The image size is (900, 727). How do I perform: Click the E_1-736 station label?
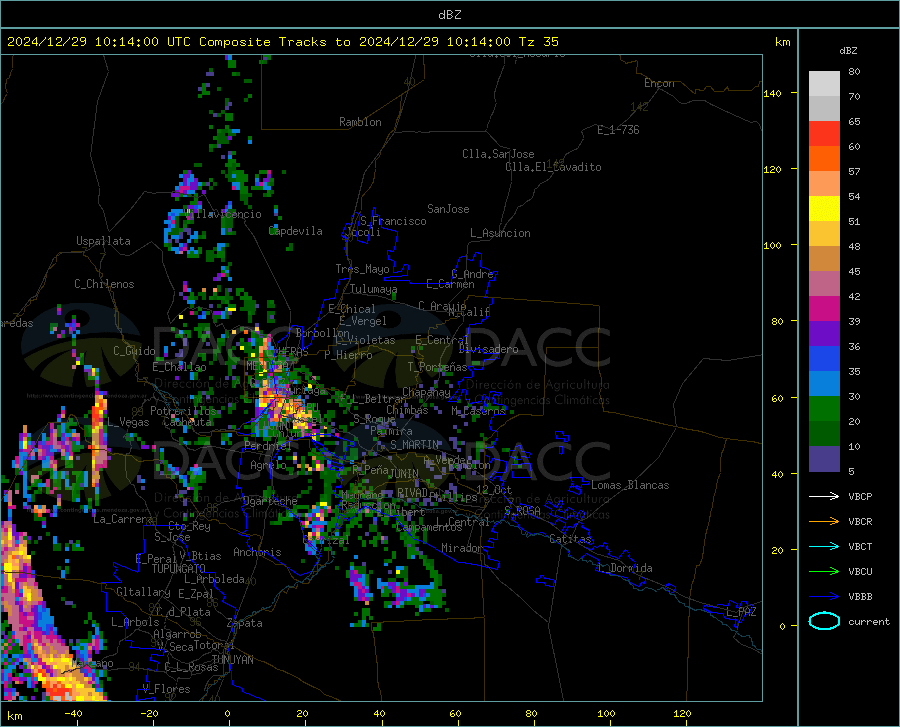(618, 130)
